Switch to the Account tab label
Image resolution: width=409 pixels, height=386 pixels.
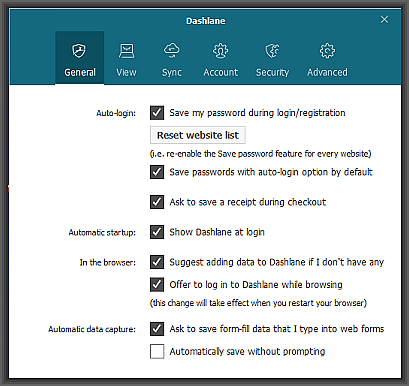[x=221, y=72]
